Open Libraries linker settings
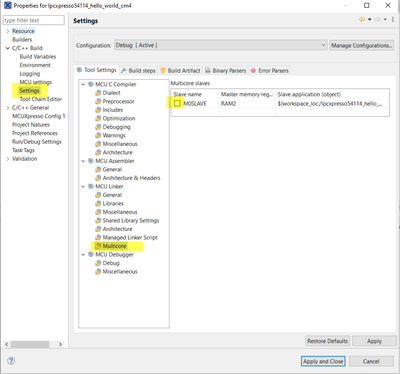This screenshot has width=400, height=374. [x=113, y=203]
